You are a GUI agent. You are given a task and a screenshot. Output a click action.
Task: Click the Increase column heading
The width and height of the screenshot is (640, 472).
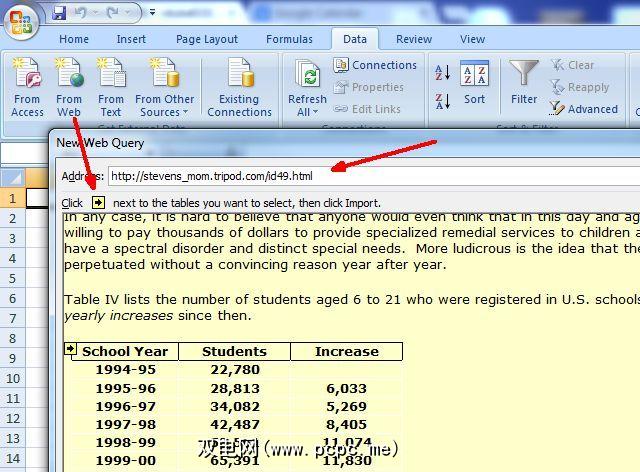tap(347, 352)
